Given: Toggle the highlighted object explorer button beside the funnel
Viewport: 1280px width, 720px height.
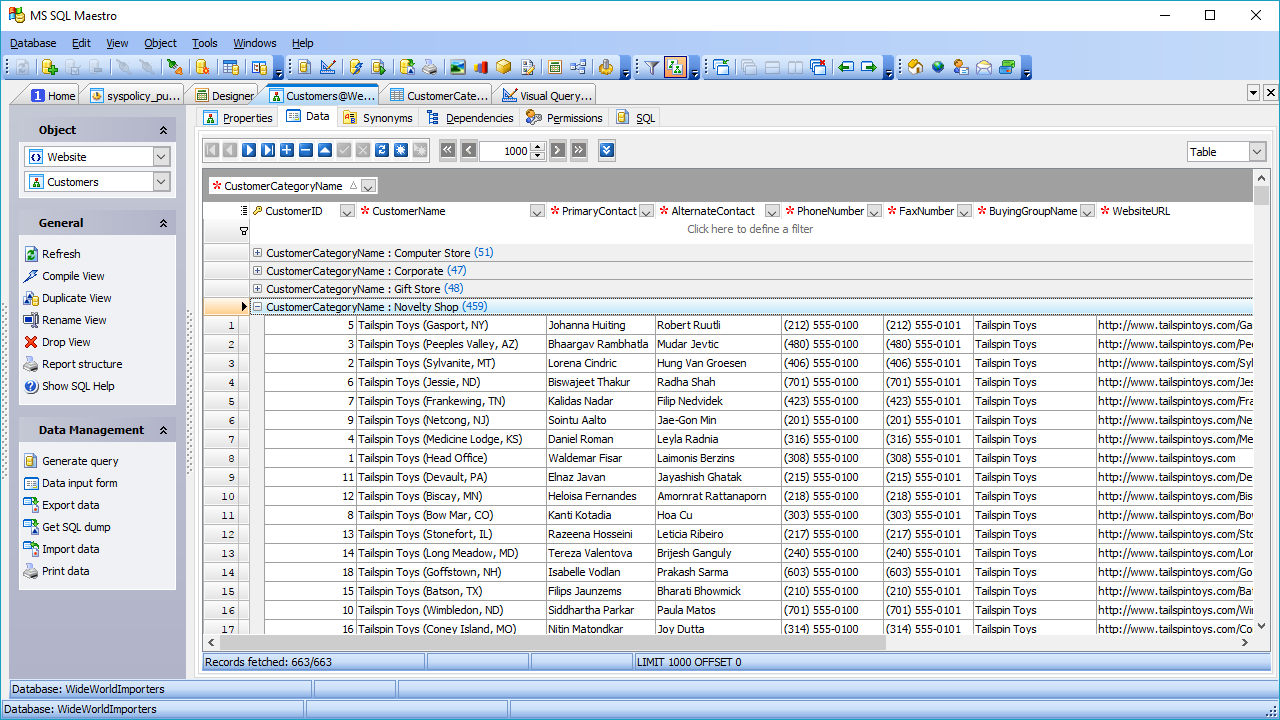Looking at the screenshot, I should coord(676,67).
